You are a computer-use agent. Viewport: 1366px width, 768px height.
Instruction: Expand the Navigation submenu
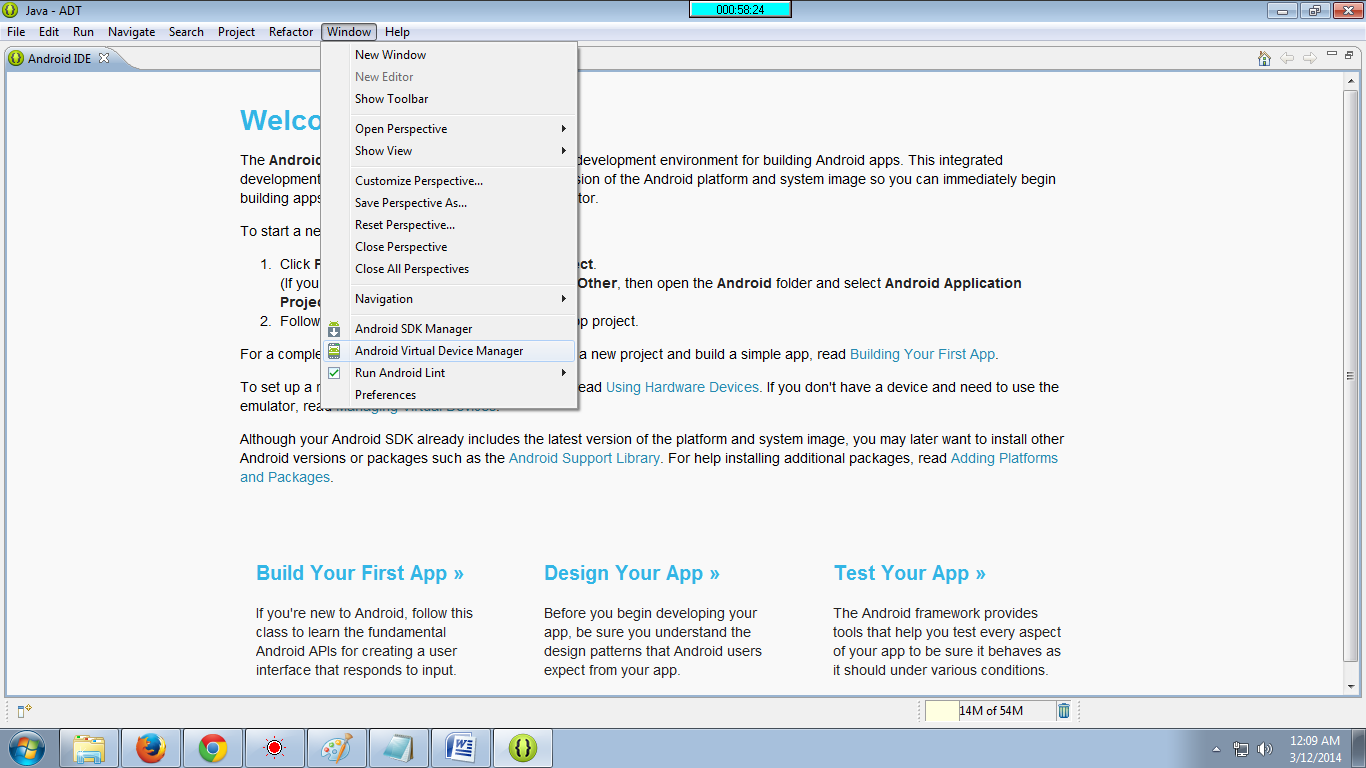[x=383, y=298]
